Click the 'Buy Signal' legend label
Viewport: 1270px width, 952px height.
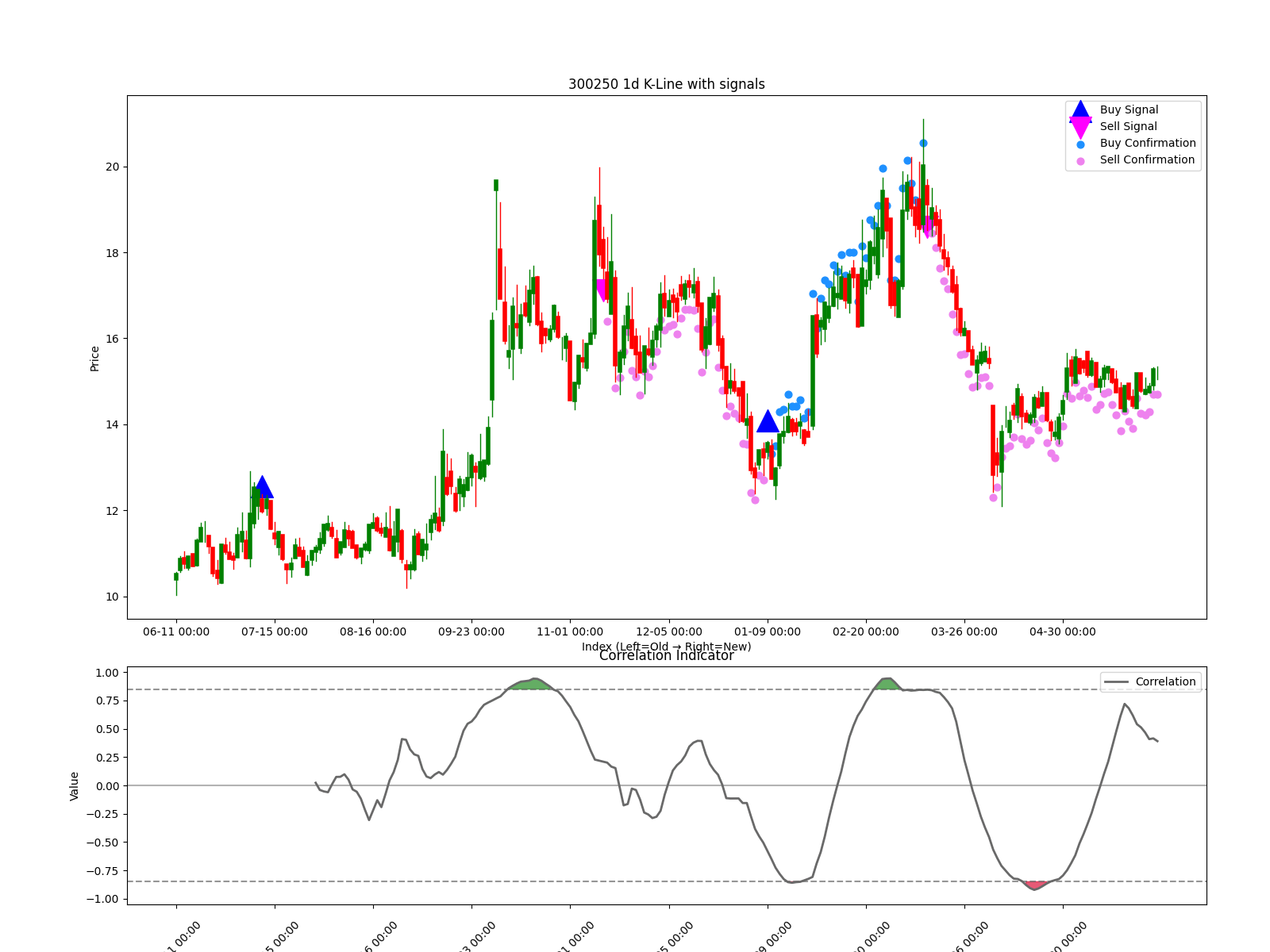tap(1129, 110)
